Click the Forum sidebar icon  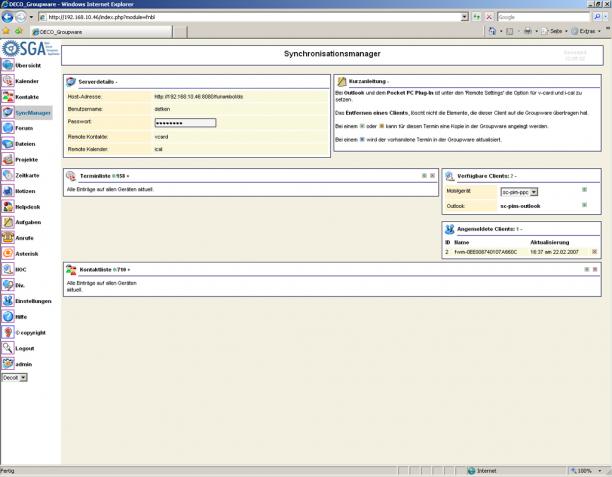coord(8,128)
